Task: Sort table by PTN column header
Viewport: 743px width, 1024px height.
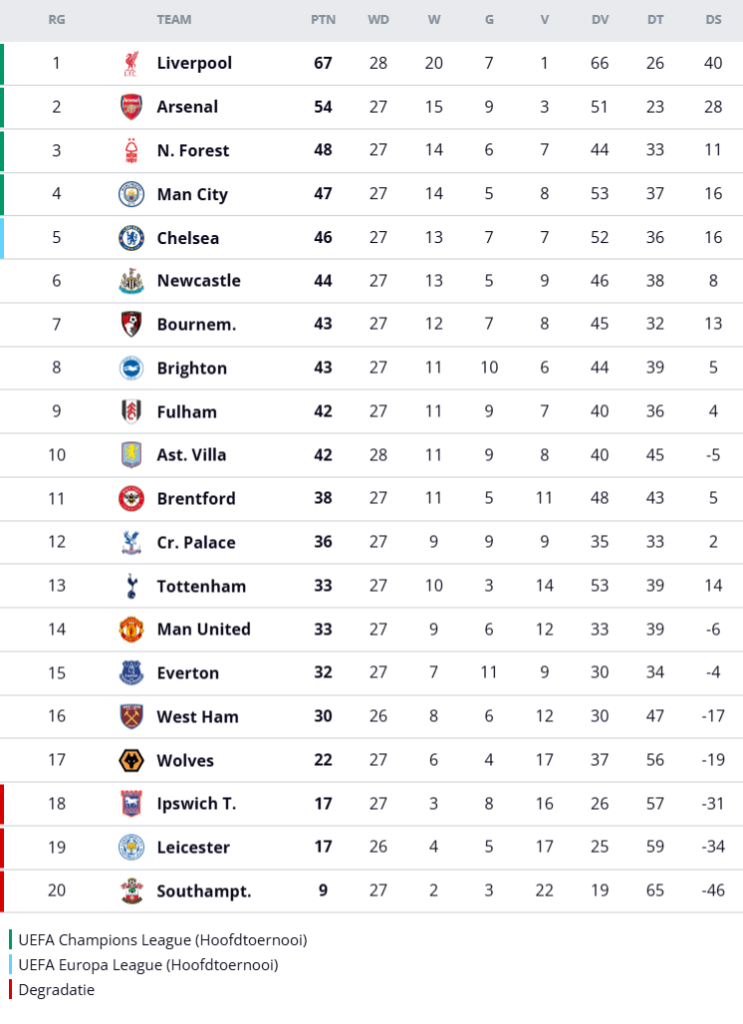Action: pos(323,19)
